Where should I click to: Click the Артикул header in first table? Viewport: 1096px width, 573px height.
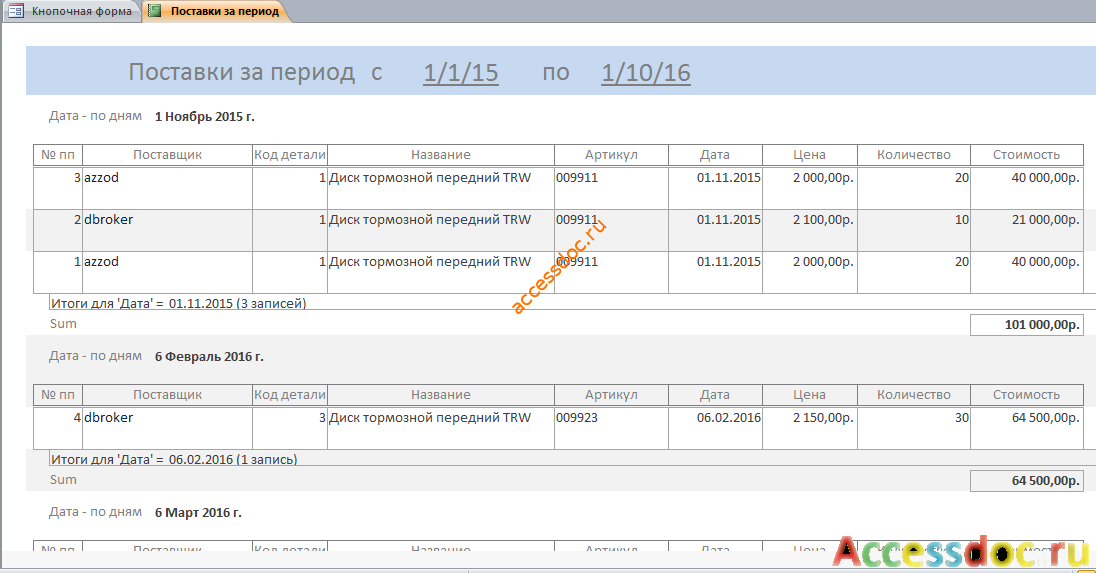click(611, 155)
